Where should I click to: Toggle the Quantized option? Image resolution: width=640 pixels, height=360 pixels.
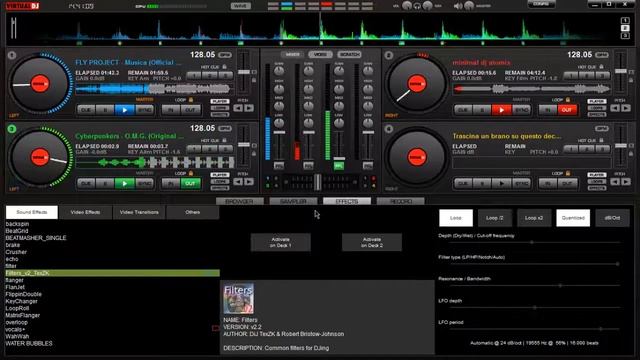point(573,218)
